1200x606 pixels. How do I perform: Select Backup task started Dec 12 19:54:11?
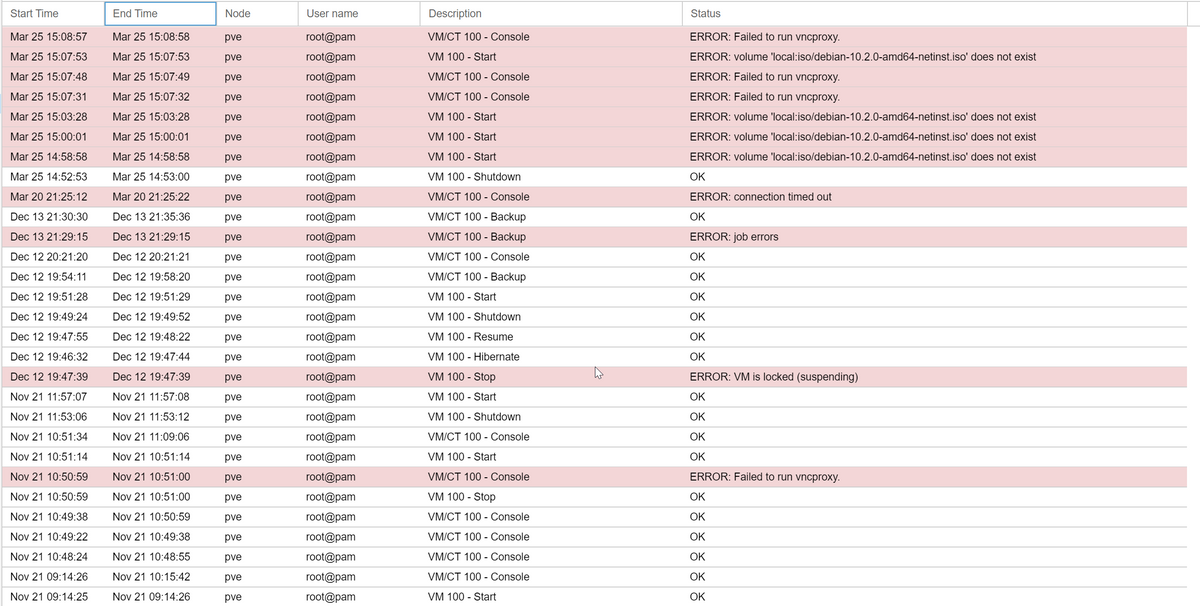tap(478, 277)
